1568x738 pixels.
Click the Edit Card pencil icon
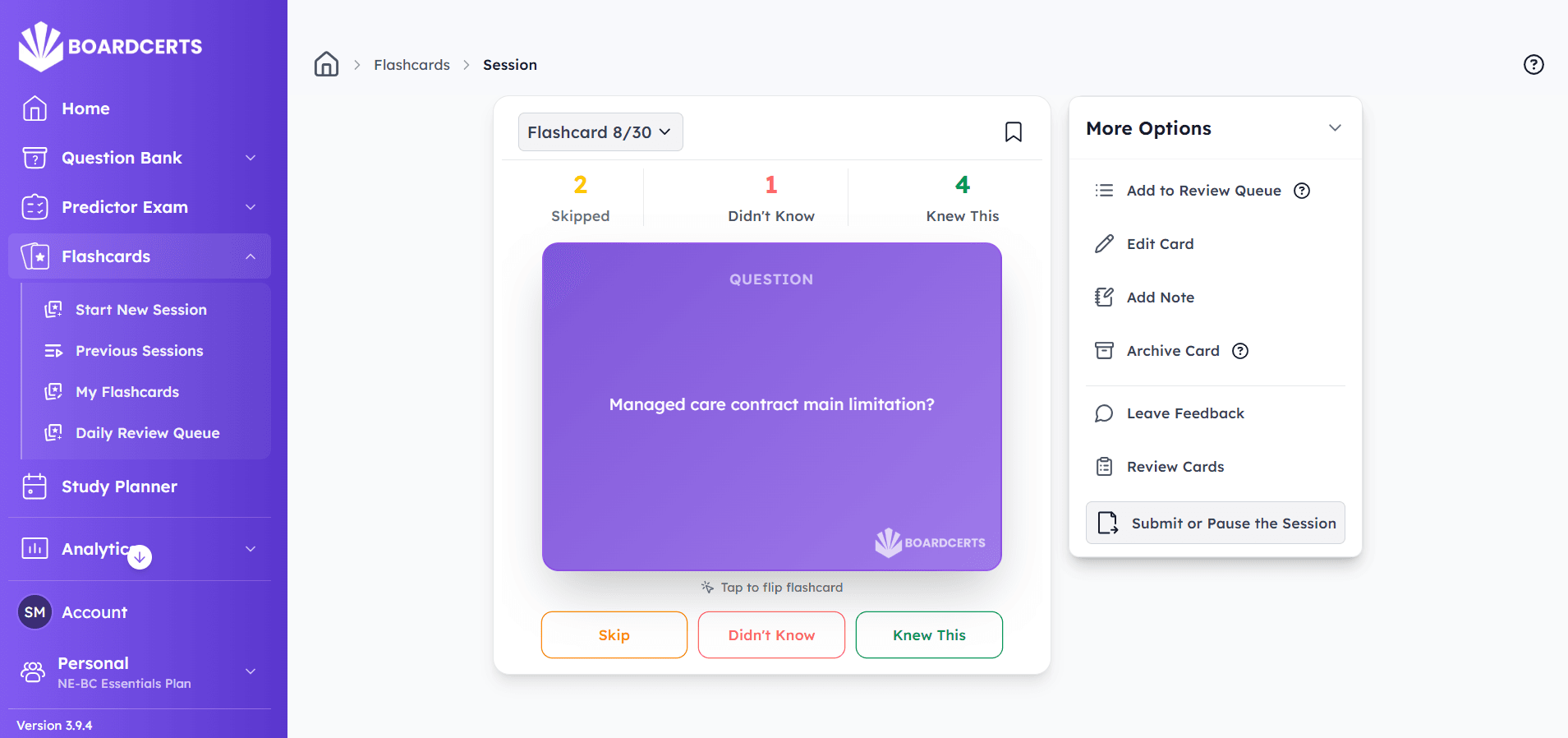[x=1104, y=244]
